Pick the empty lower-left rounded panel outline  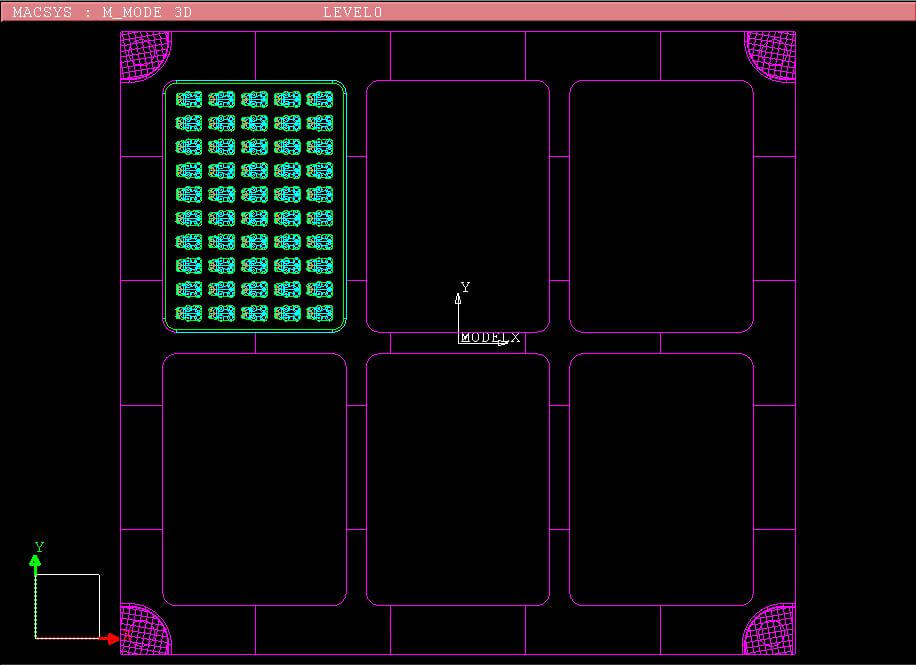click(x=255, y=479)
